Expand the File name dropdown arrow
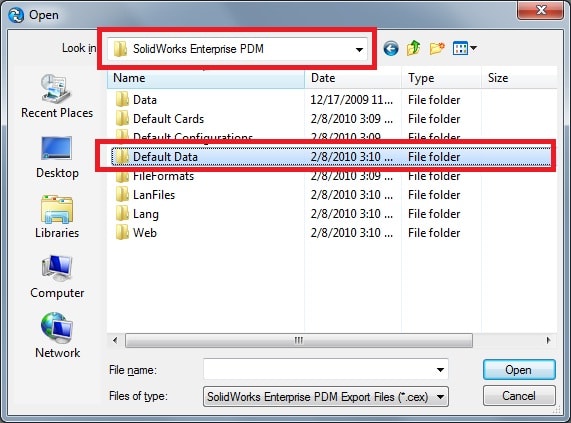 (x=440, y=370)
